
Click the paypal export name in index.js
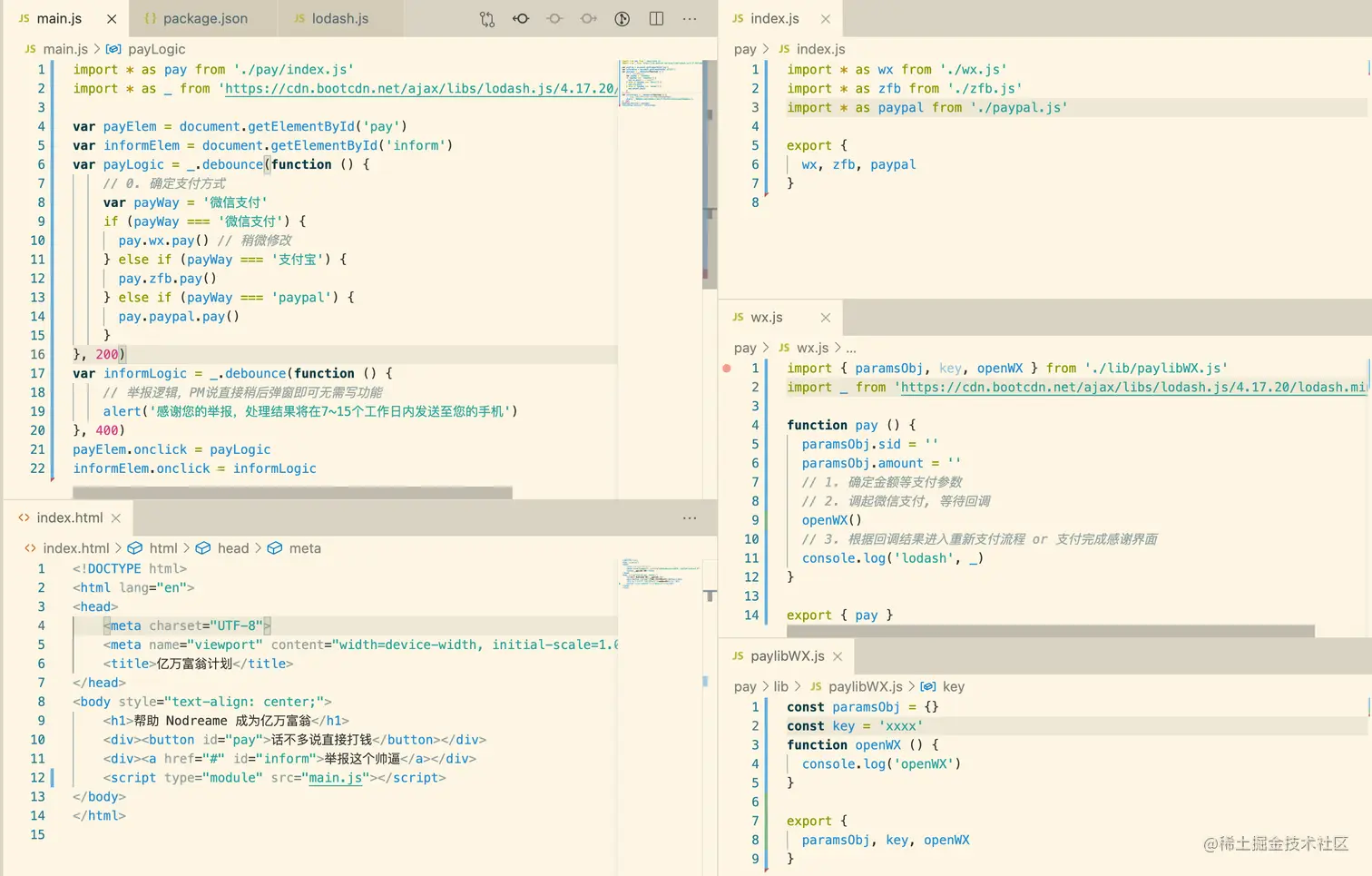point(893,164)
